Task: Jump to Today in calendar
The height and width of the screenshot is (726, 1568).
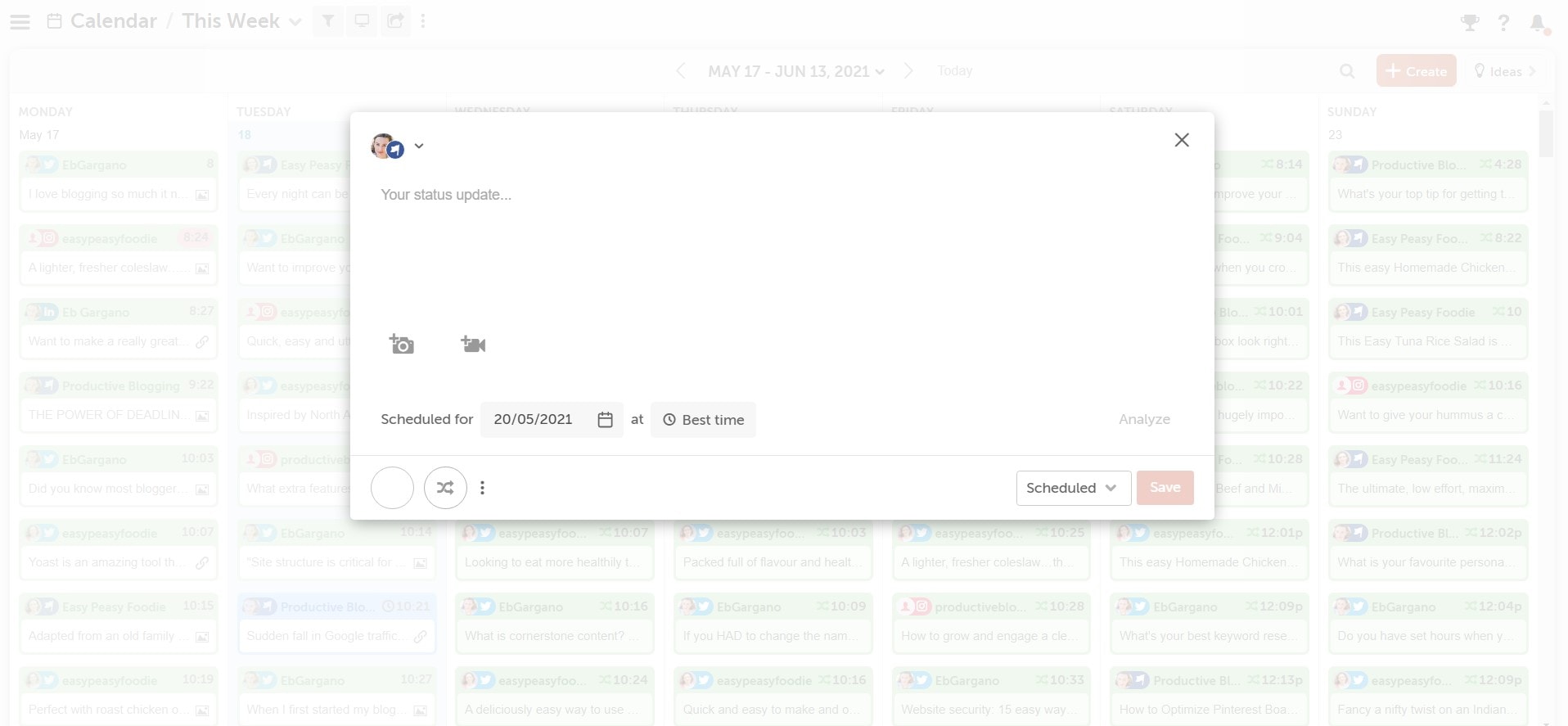Action: (x=955, y=71)
